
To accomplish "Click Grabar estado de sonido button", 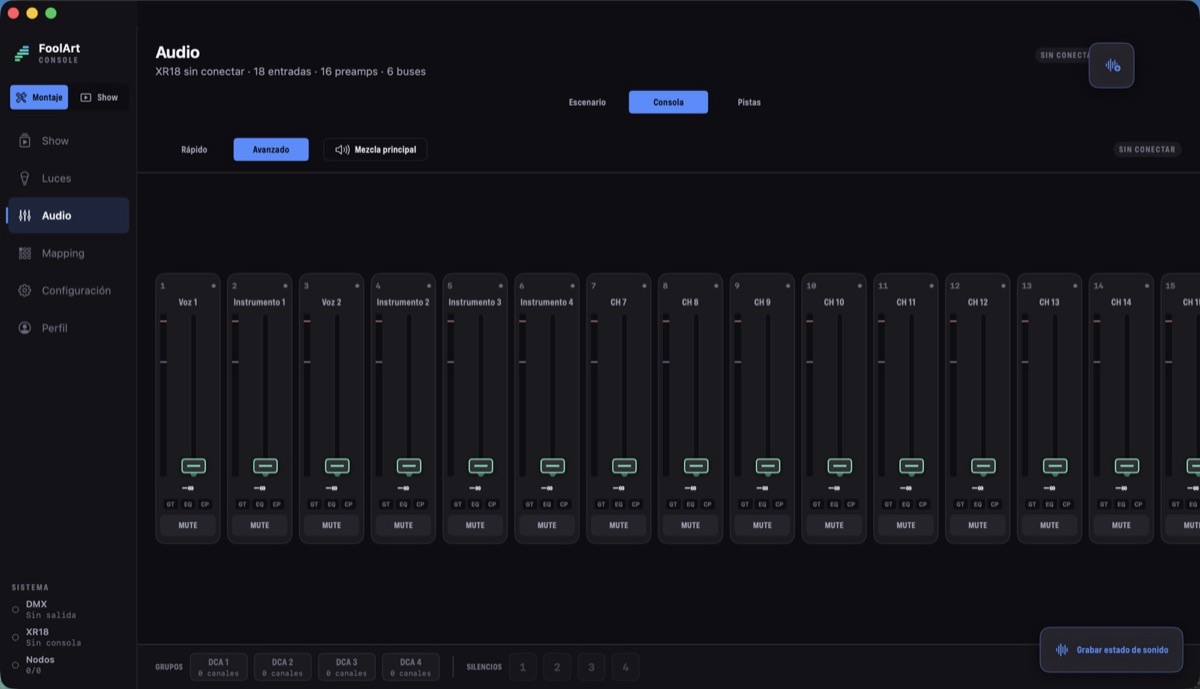I will tap(1111, 650).
